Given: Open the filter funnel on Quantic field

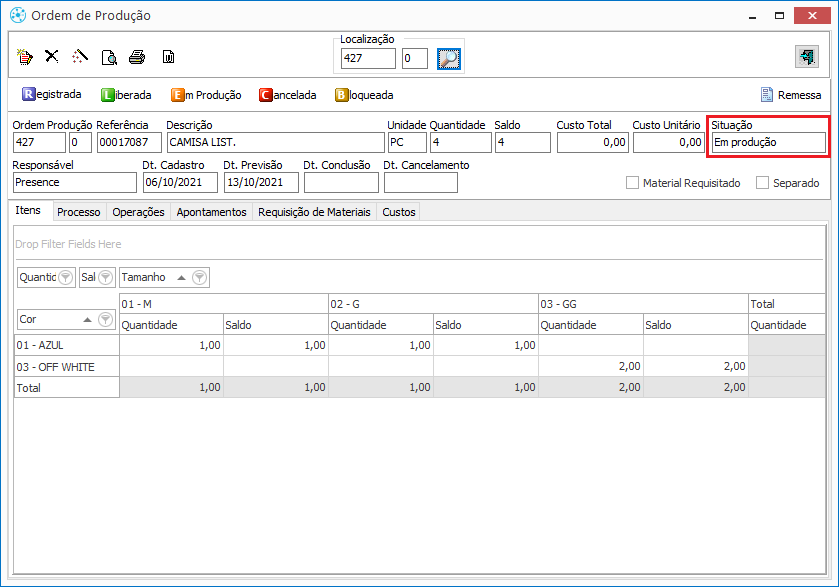Looking at the screenshot, I should coord(65,277).
